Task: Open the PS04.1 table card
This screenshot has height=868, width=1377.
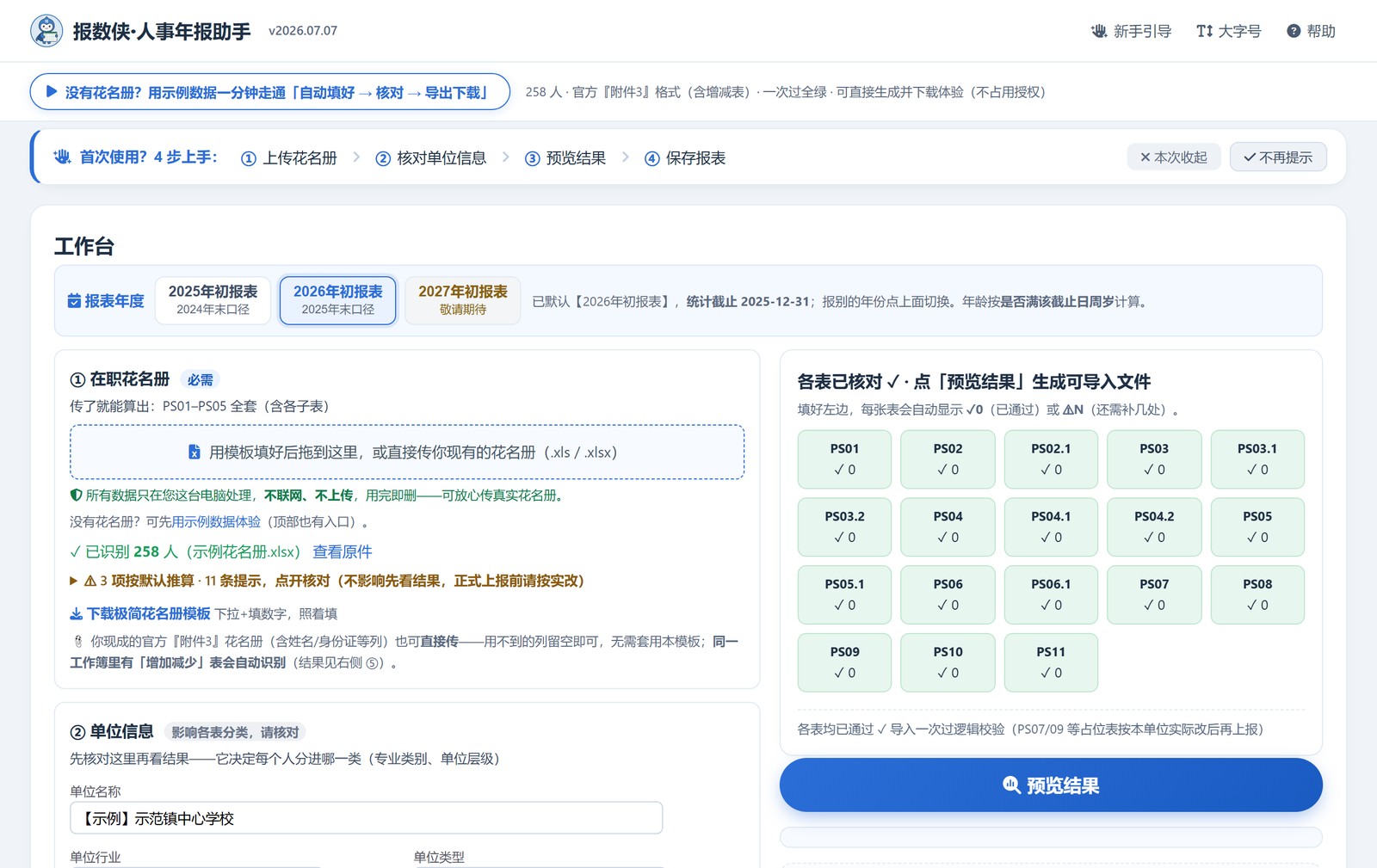Action: [x=1051, y=527]
